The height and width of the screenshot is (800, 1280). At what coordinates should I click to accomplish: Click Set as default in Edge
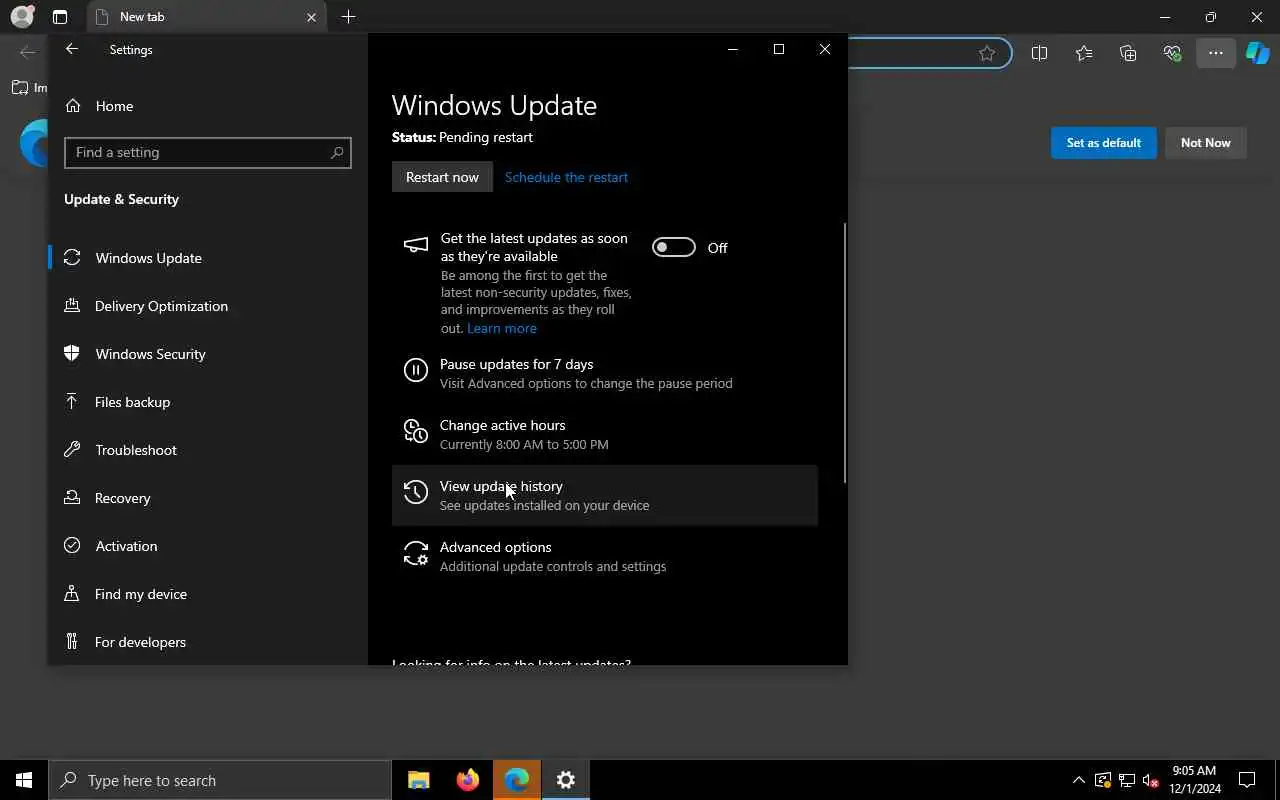coord(1103,143)
